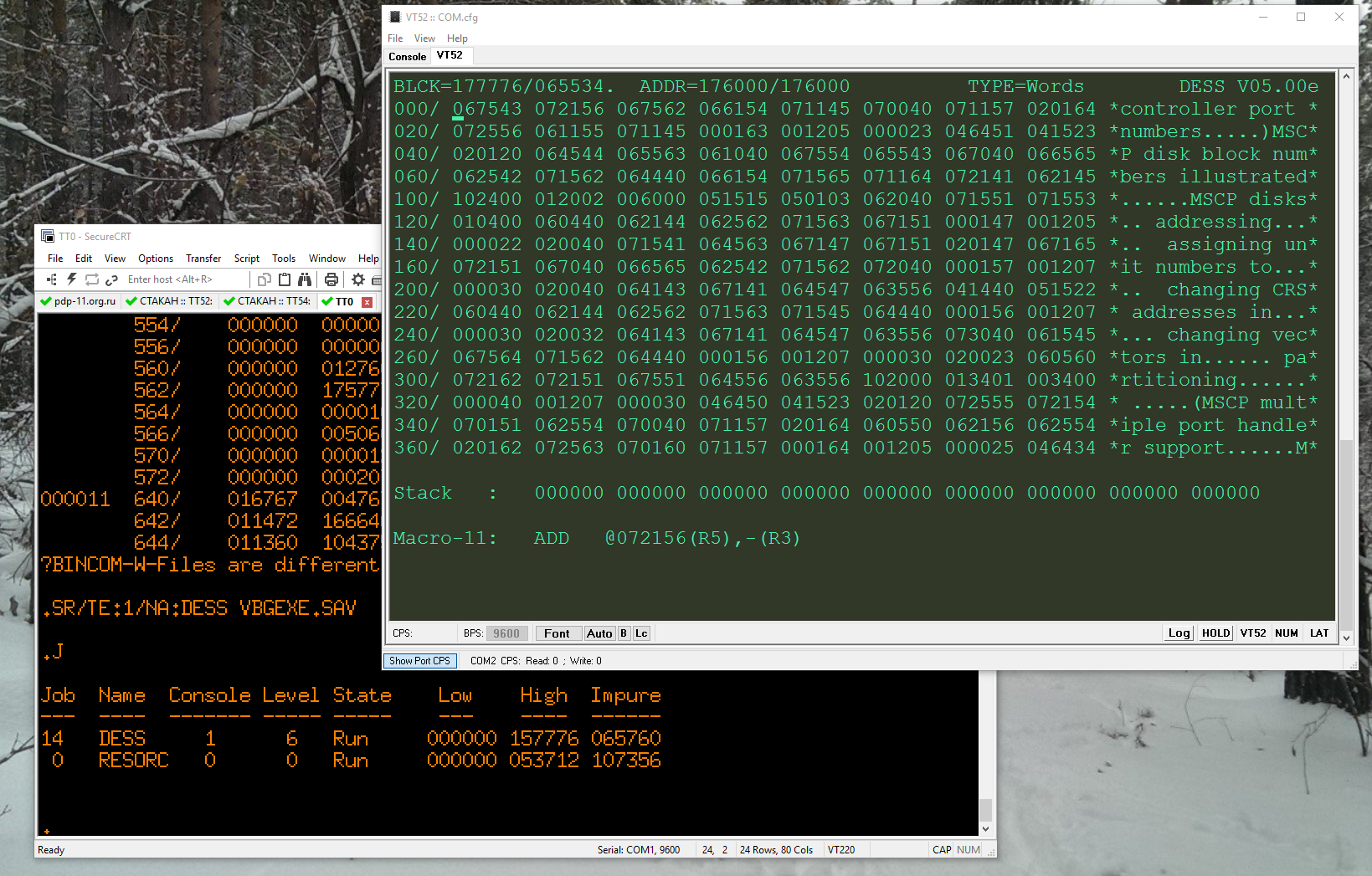1372x876 pixels.
Task: Toggle the HOLD button in VT52
Action: pos(1215,633)
